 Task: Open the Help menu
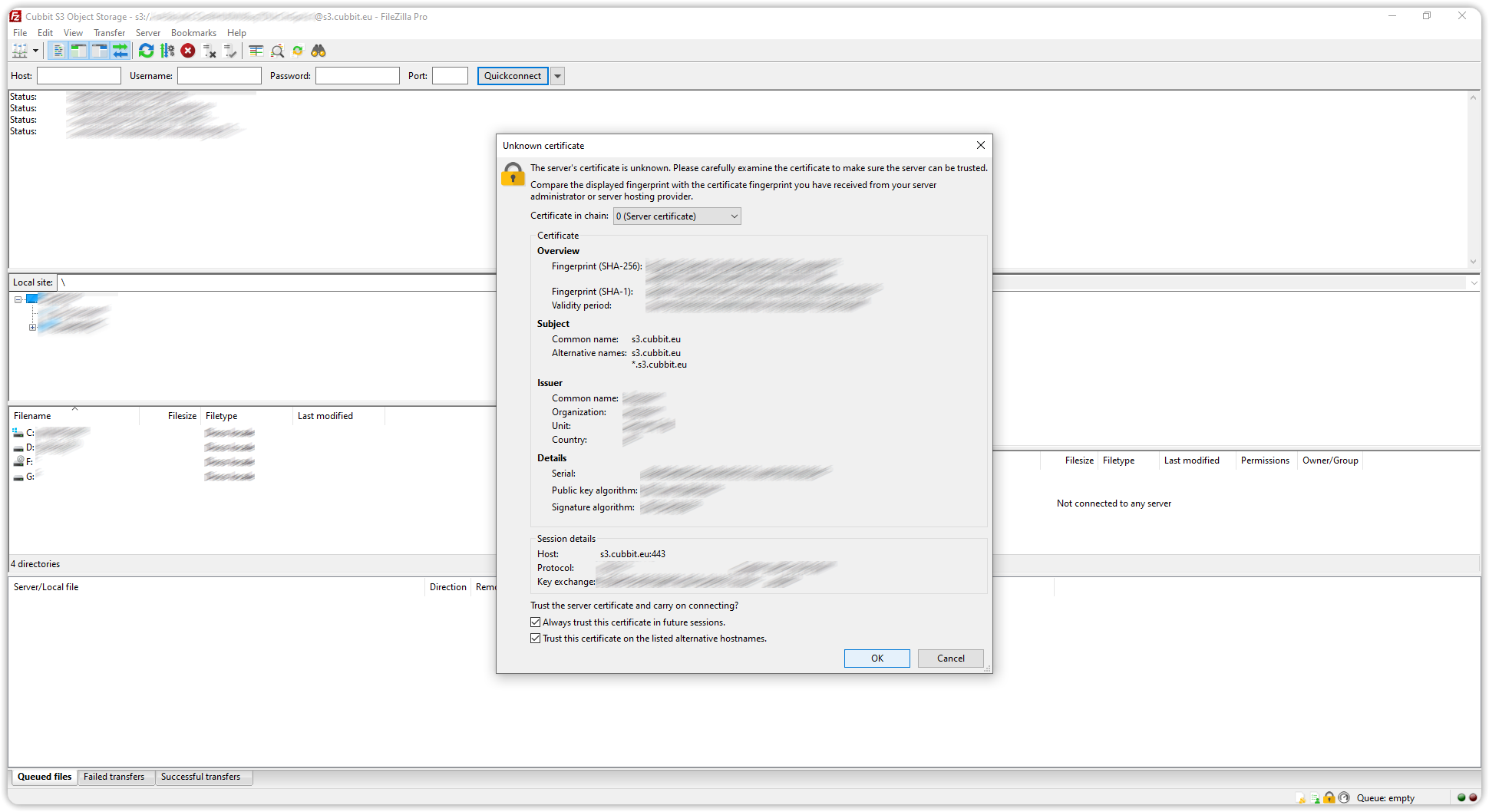pos(236,33)
